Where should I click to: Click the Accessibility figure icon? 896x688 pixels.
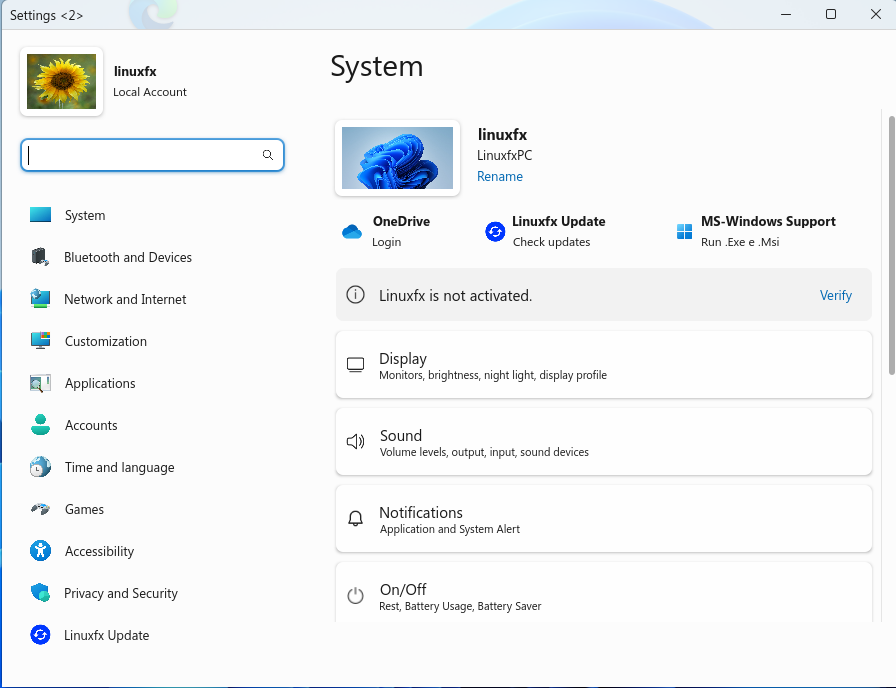click(x=40, y=551)
